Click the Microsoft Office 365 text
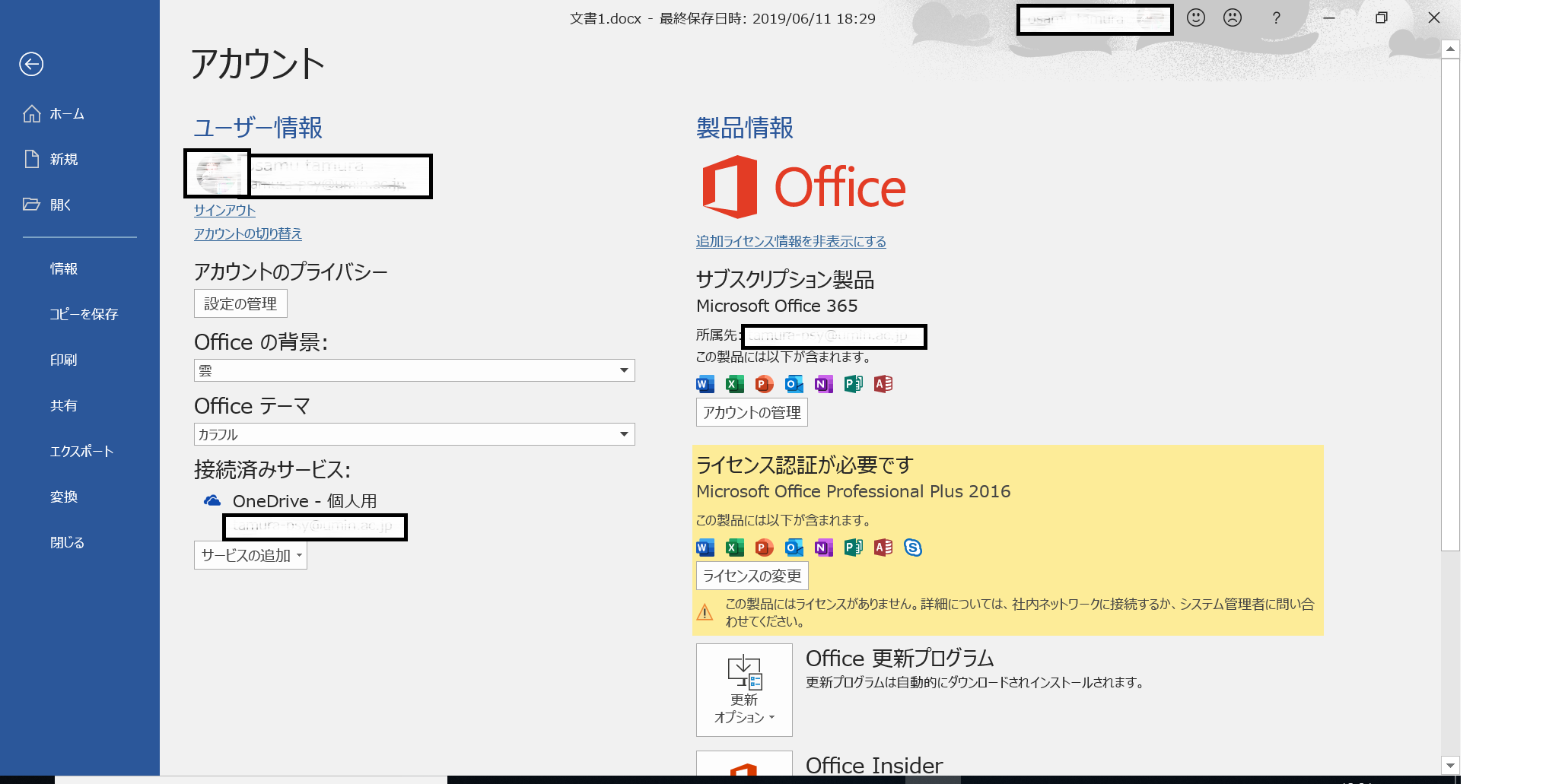The width and height of the screenshot is (1546, 784). (x=777, y=306)
